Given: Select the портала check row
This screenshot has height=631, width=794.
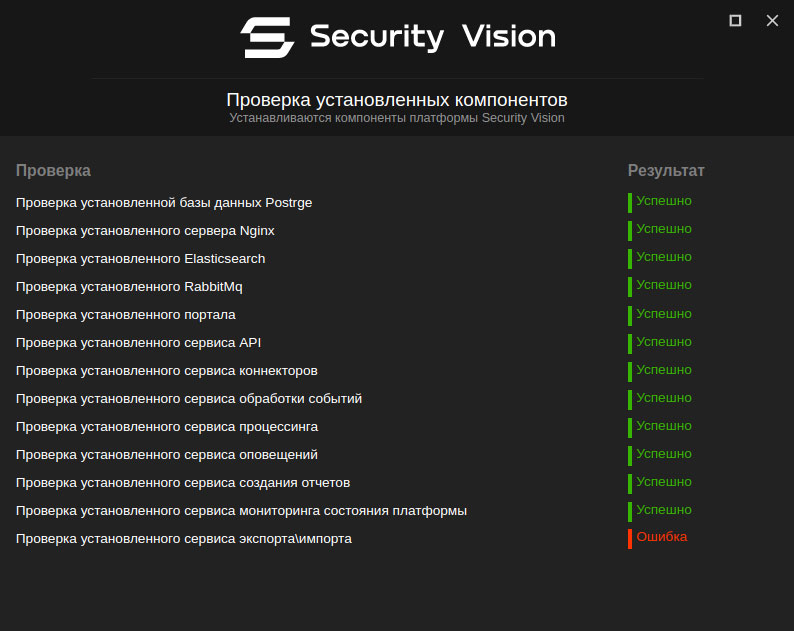Looking at the screenshot, I should tap(126, 315).
